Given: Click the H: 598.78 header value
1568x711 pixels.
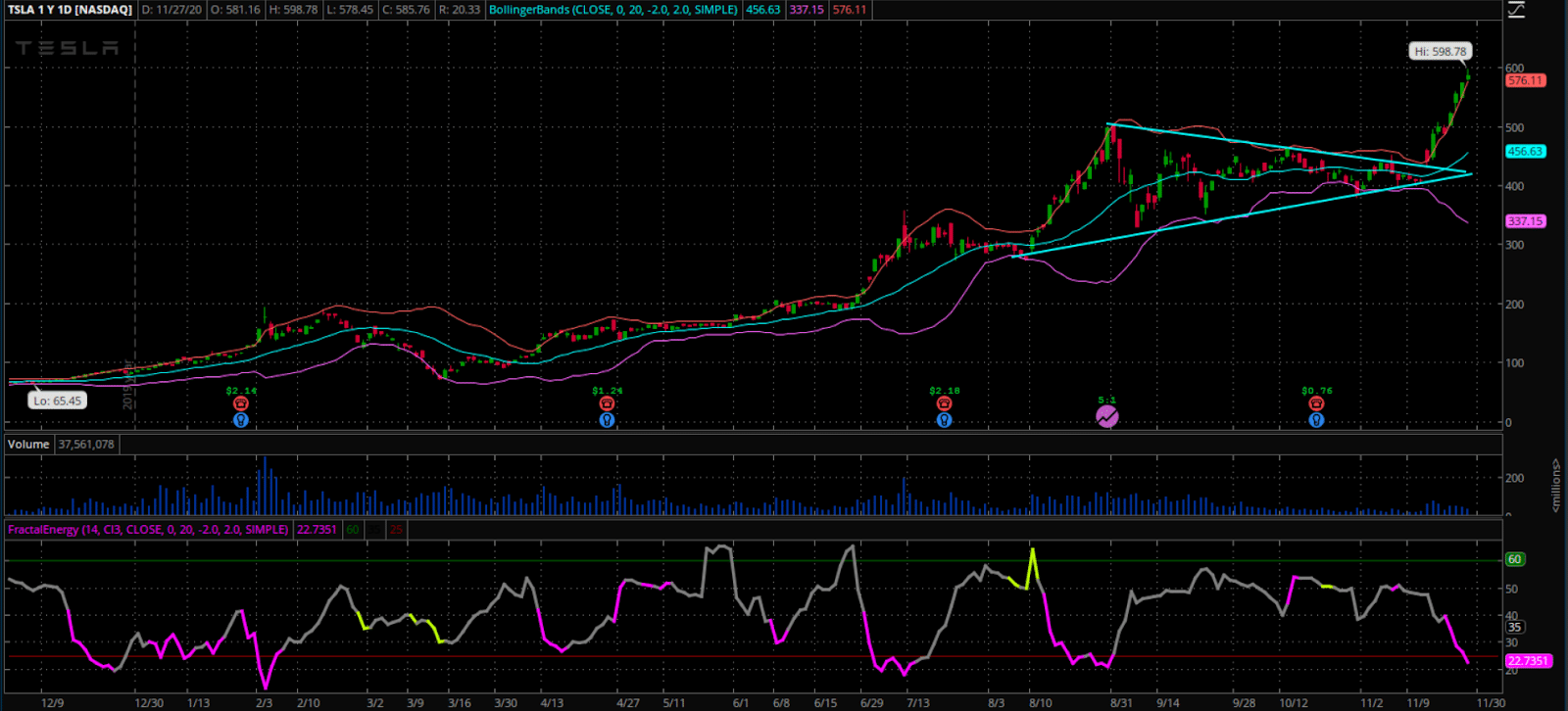Looking at the screenshot, I should point(293,10).
